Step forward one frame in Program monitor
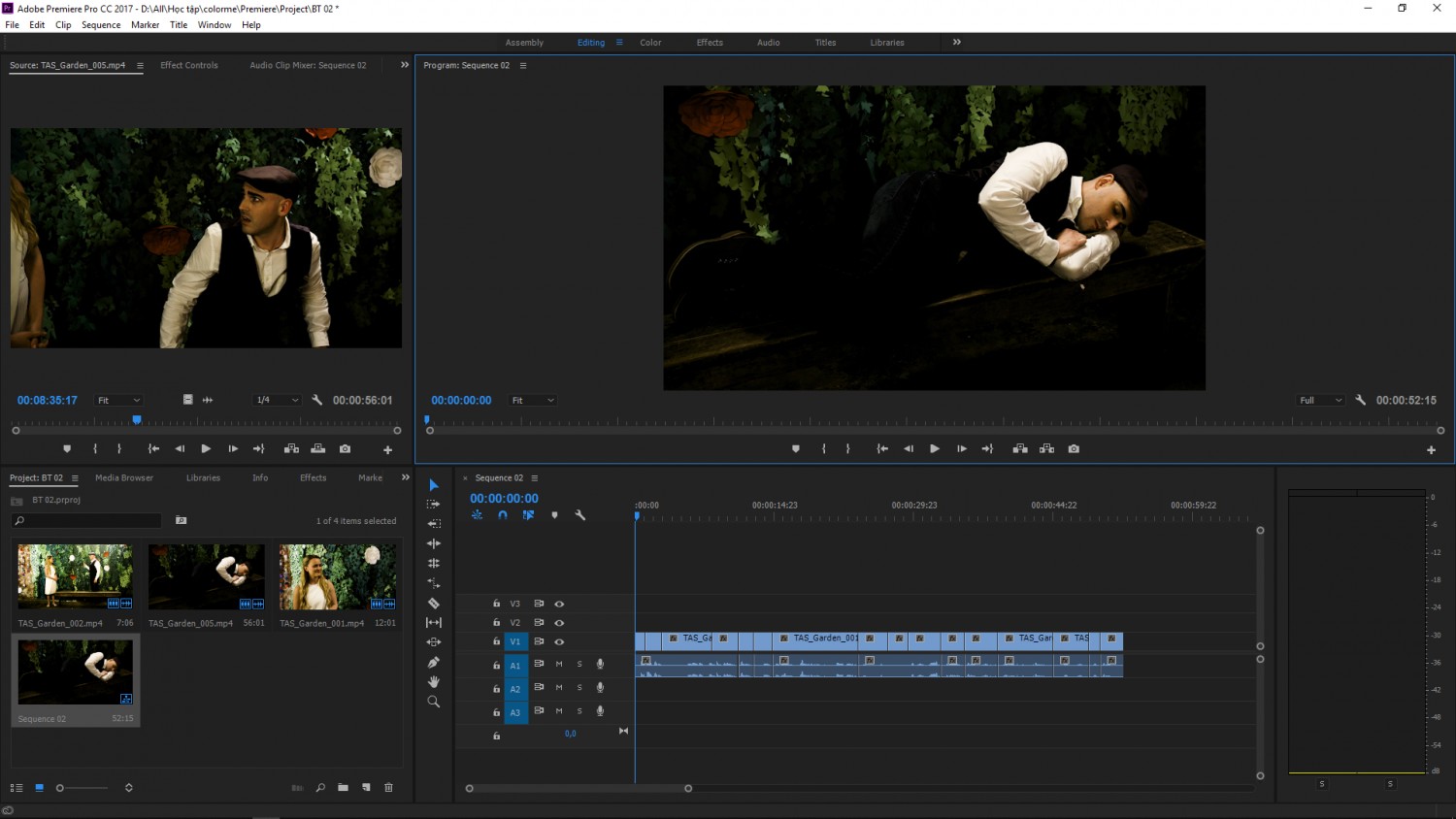This screenshot has height=819, width=1456. [962, 449]
